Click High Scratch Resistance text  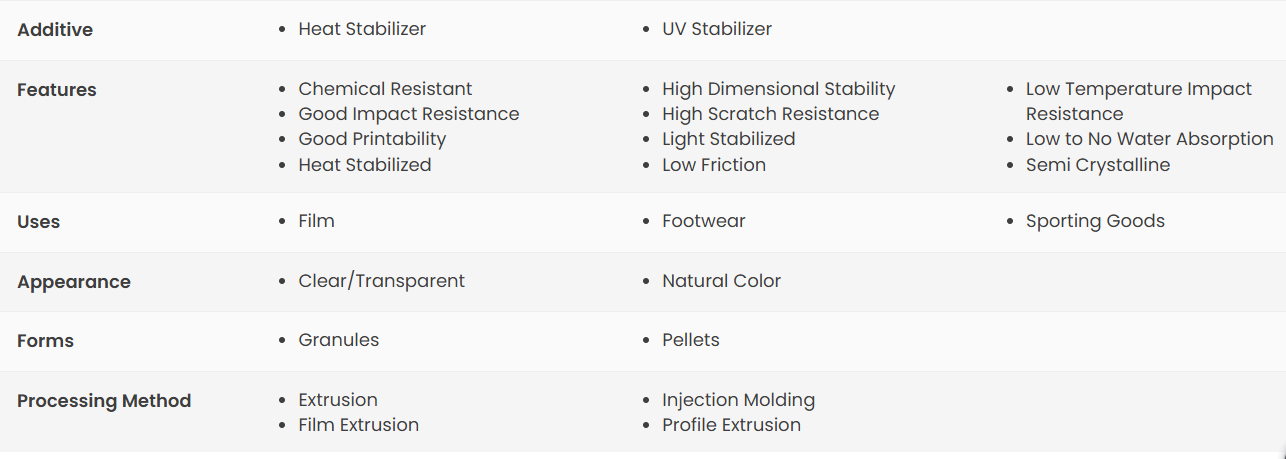(x=771, y=114)
